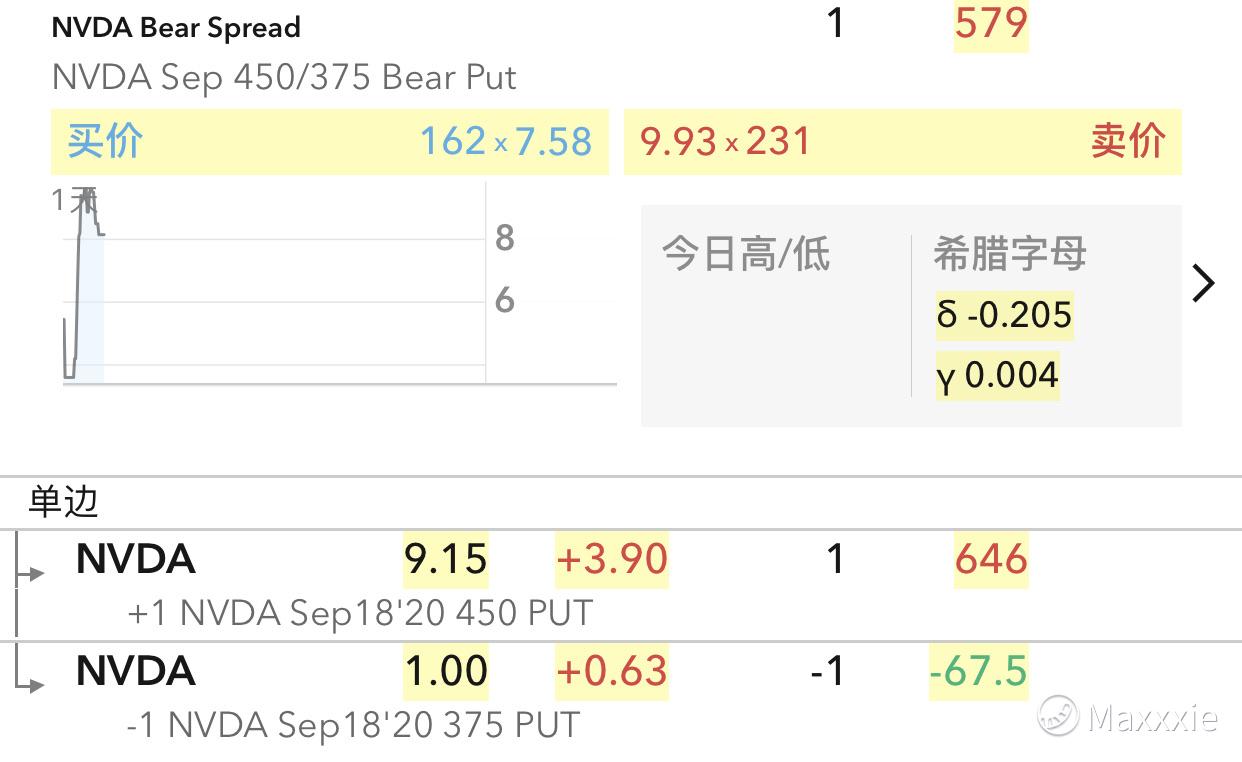Click the -67.5 value of 375 PUT

[978, 671]
